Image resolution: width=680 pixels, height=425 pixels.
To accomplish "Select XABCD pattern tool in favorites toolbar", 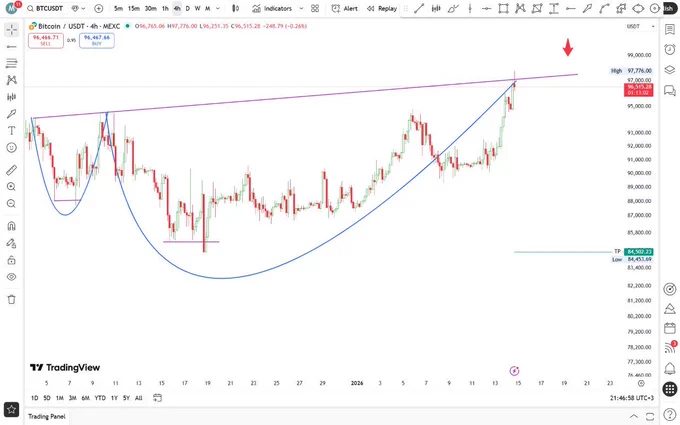I will pos(520,8).
